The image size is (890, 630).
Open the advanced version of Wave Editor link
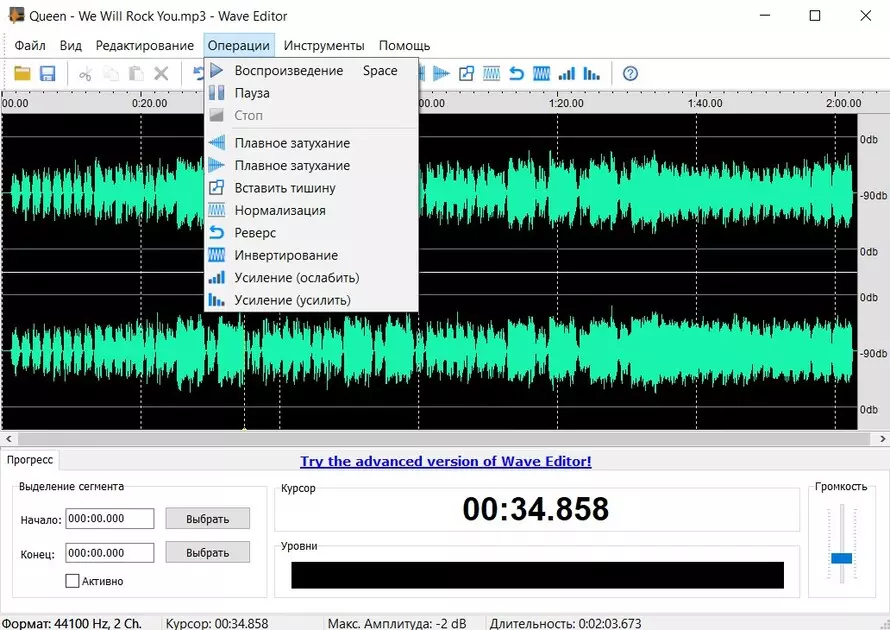coord(445,461)
